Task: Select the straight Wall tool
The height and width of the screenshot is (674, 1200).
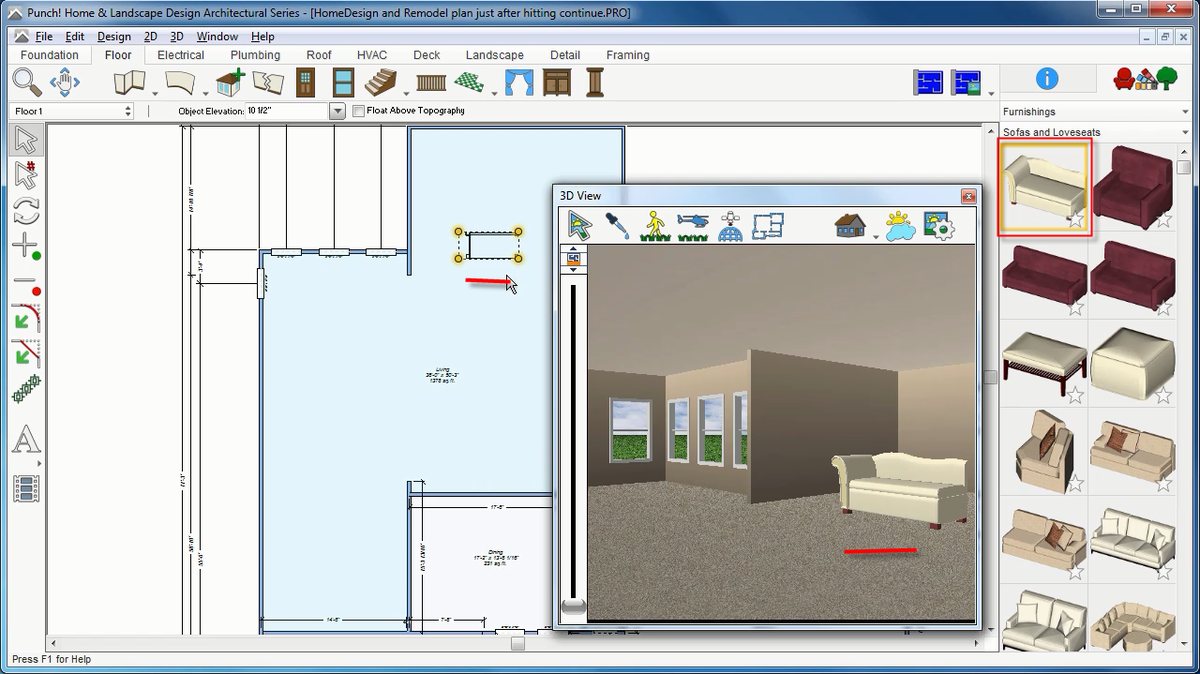Action: click(129, 82)
